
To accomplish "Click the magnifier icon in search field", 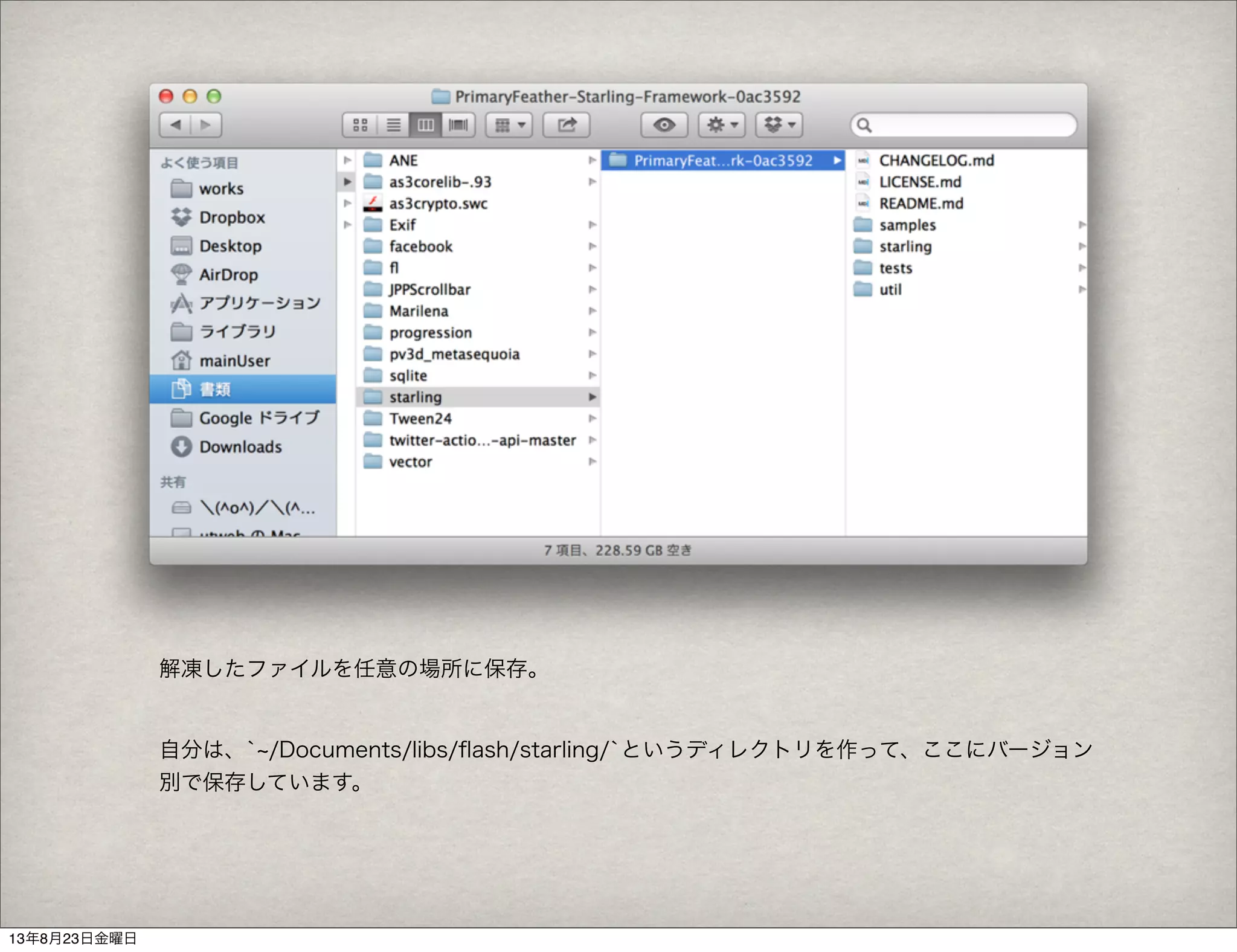I will tap(864, 125).
